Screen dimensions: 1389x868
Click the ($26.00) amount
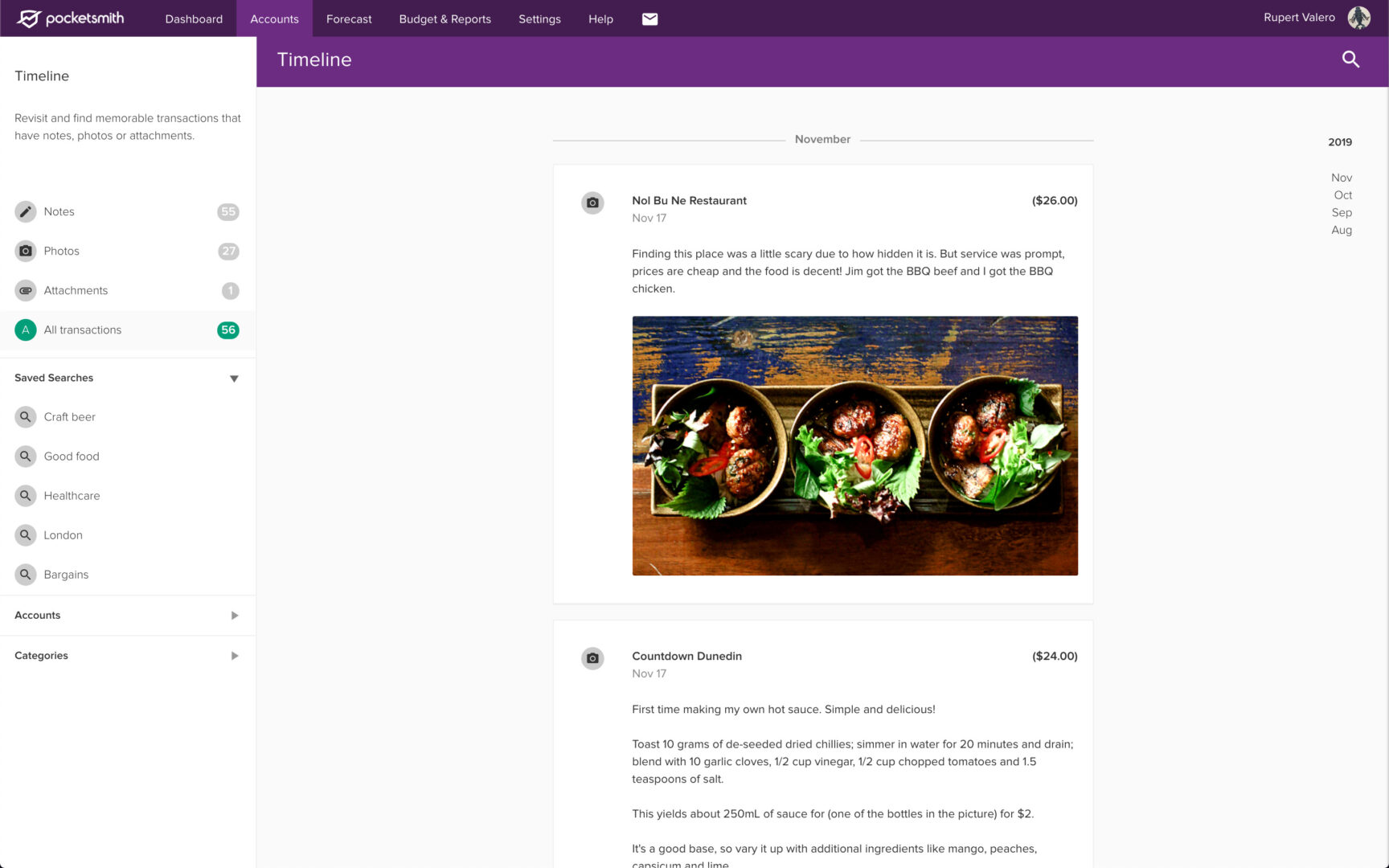click(1055, 201)
